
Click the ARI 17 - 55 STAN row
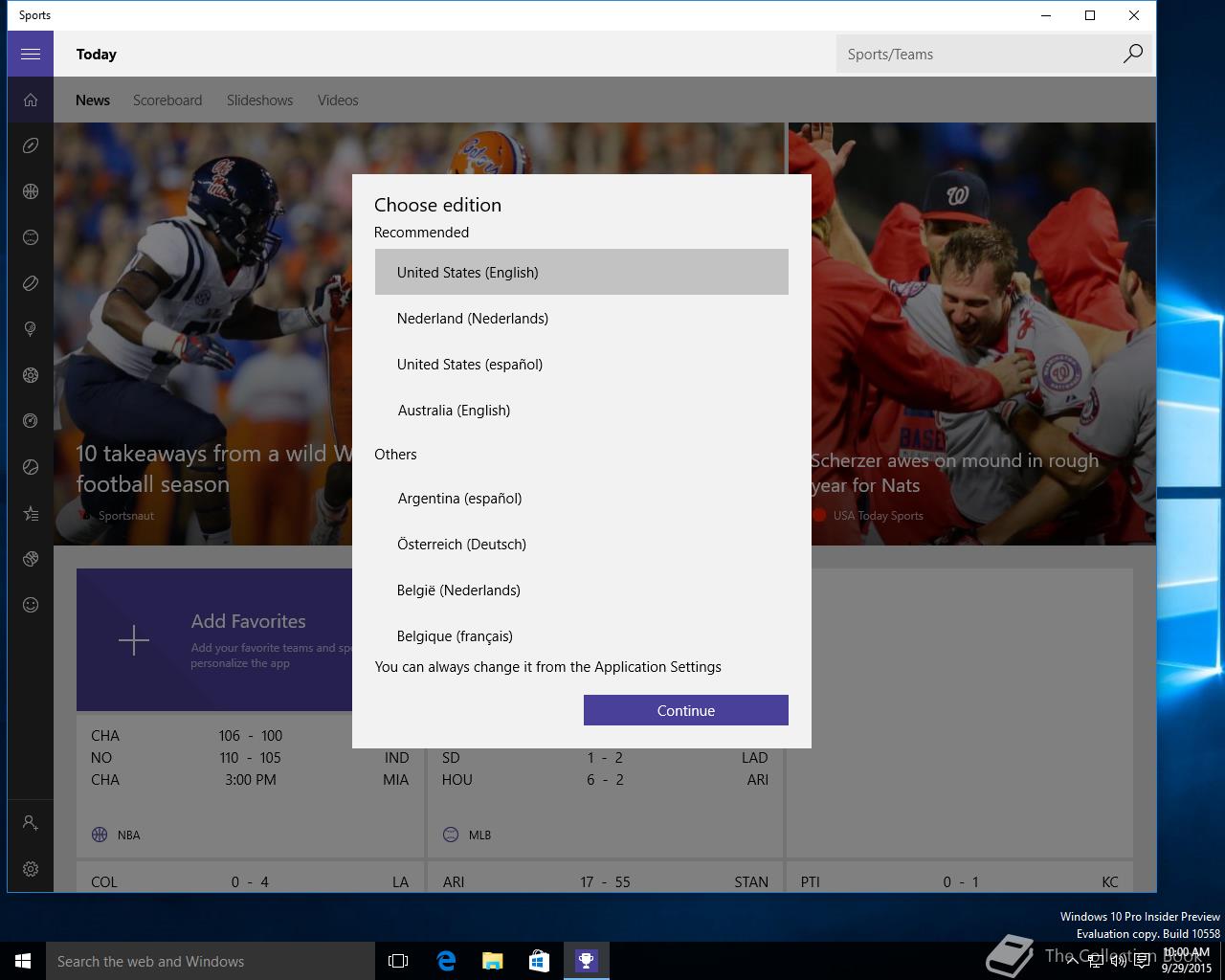[605, 882]
